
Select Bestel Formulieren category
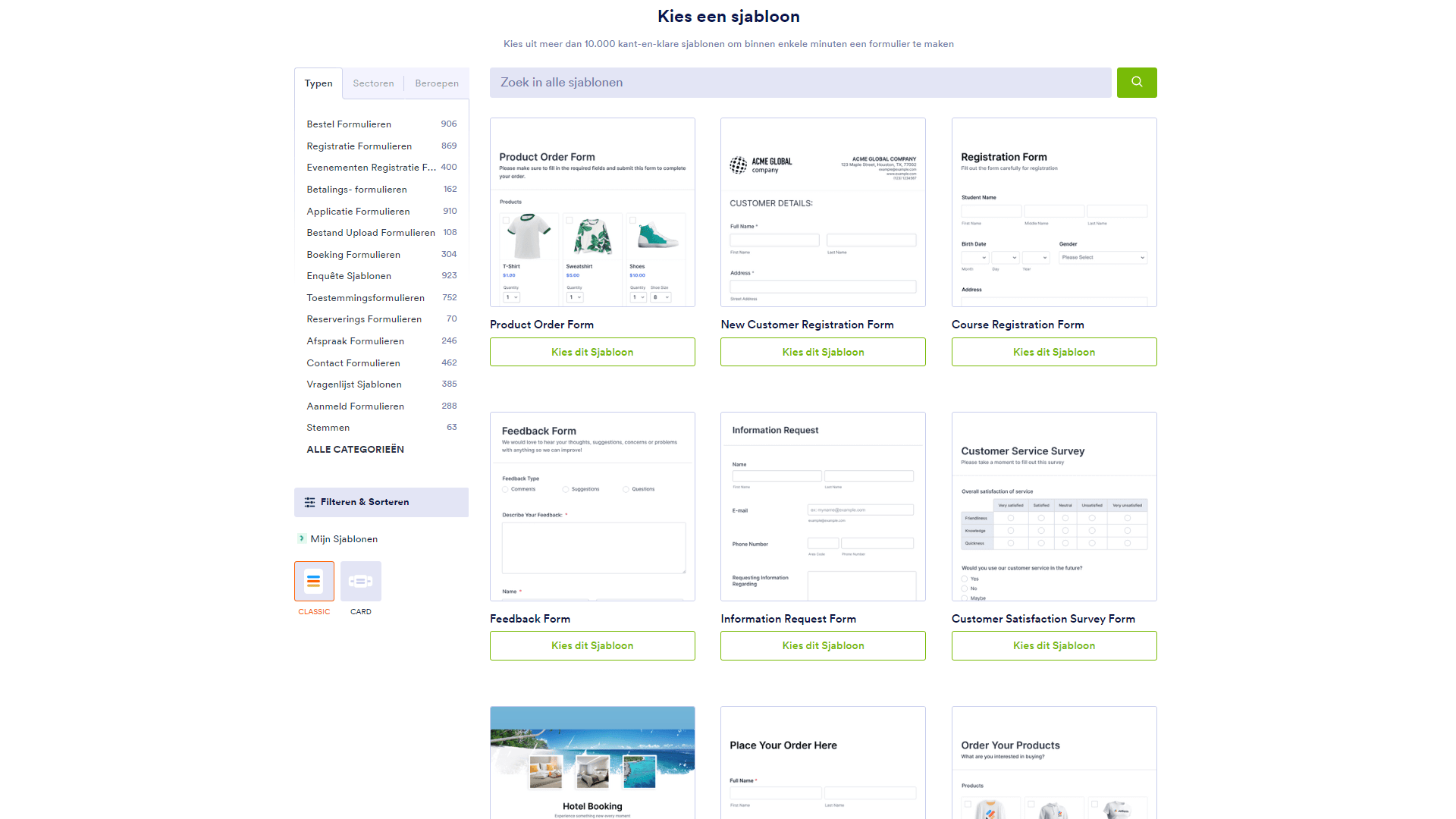[349, 124]
